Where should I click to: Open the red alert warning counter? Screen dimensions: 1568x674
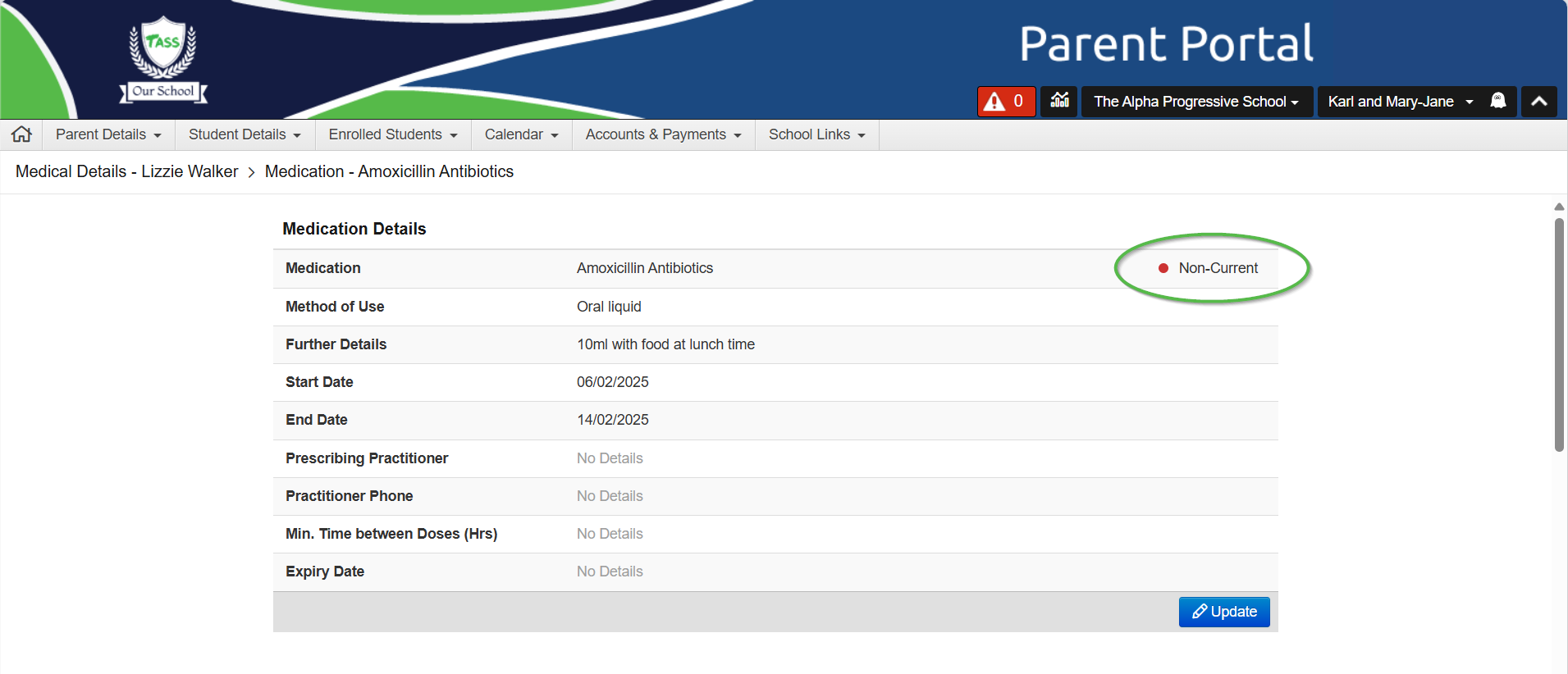coord(1006,102)
